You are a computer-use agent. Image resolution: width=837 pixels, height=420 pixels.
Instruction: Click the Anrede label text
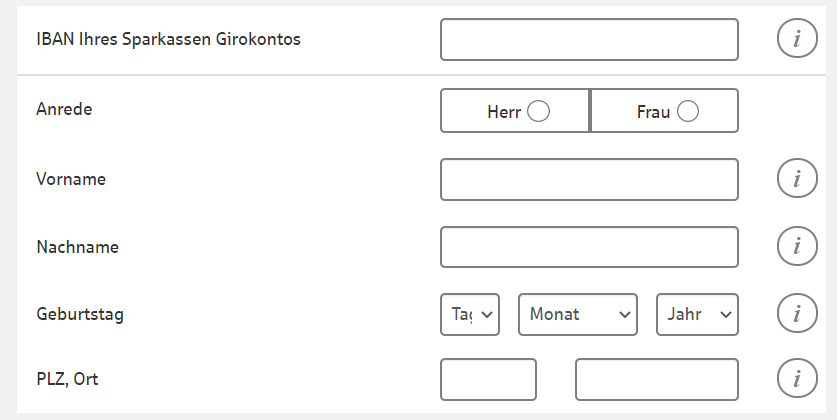click(x=64, y=110)
